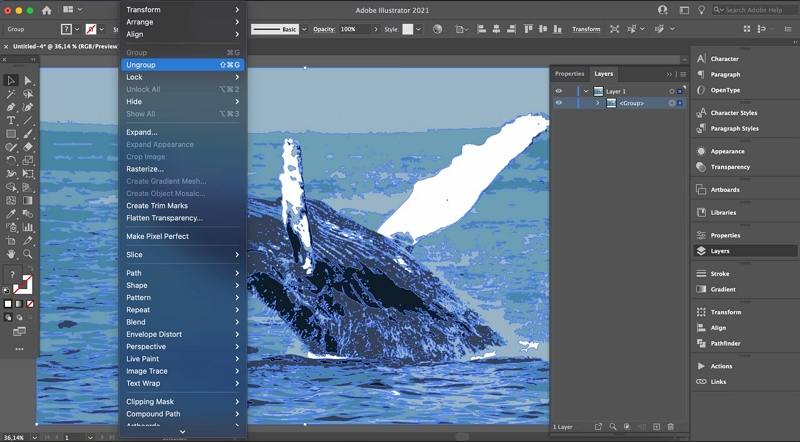Open the zoom level dropdown at 36.14%

(x=33, y=437)
